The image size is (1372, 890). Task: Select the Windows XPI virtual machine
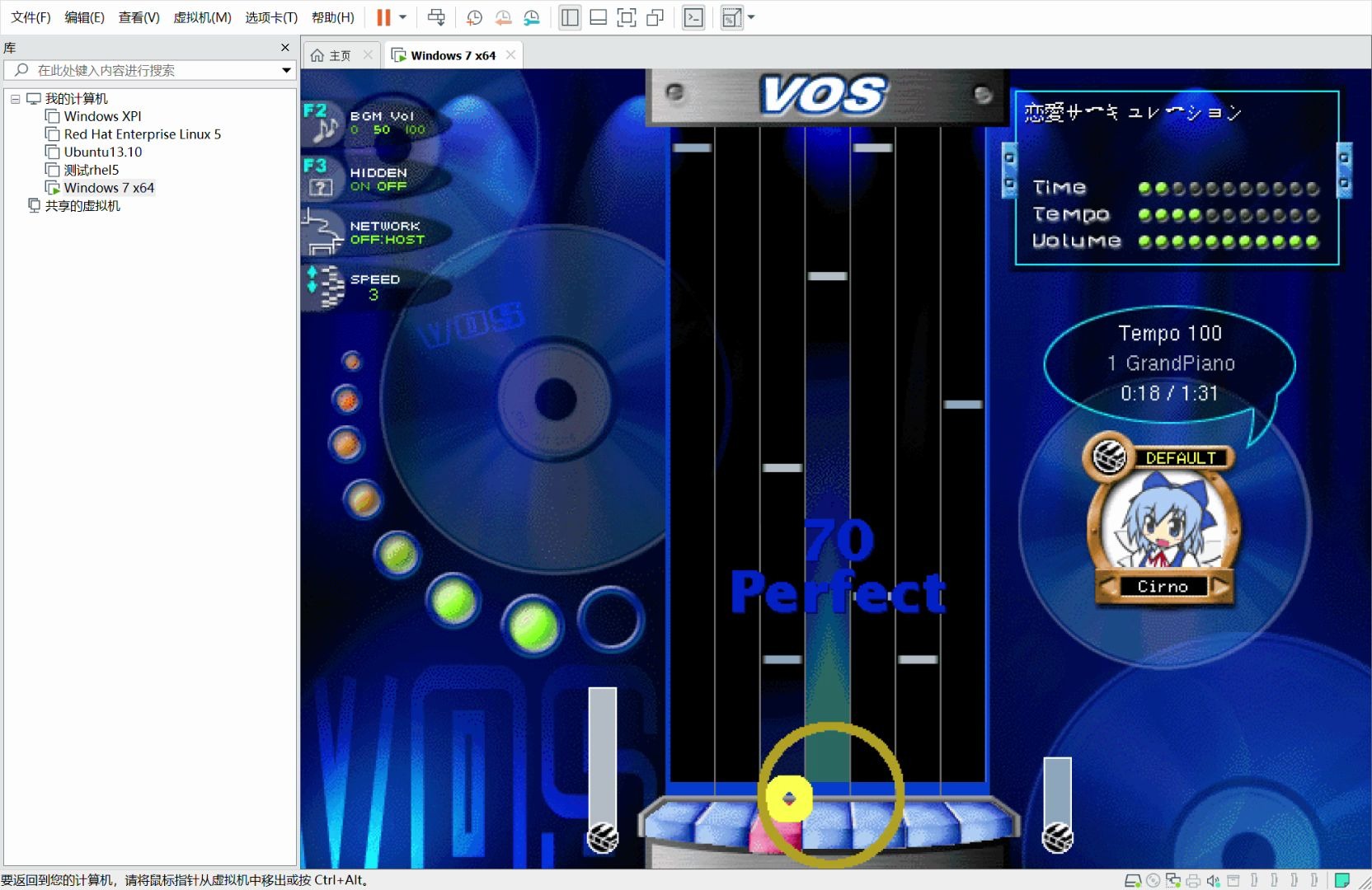(102, 116)
